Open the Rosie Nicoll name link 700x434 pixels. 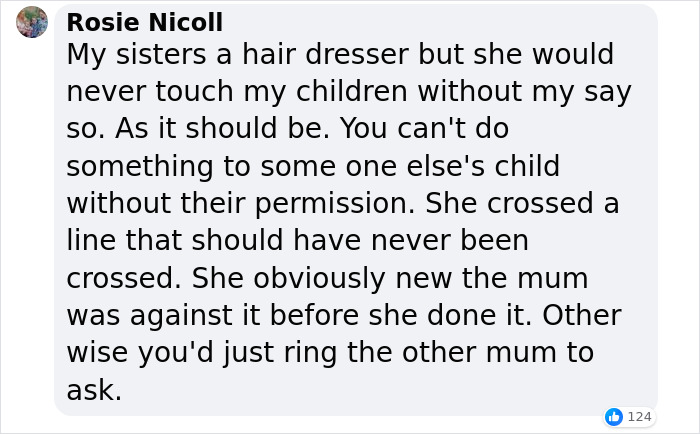tap(145, 22)
